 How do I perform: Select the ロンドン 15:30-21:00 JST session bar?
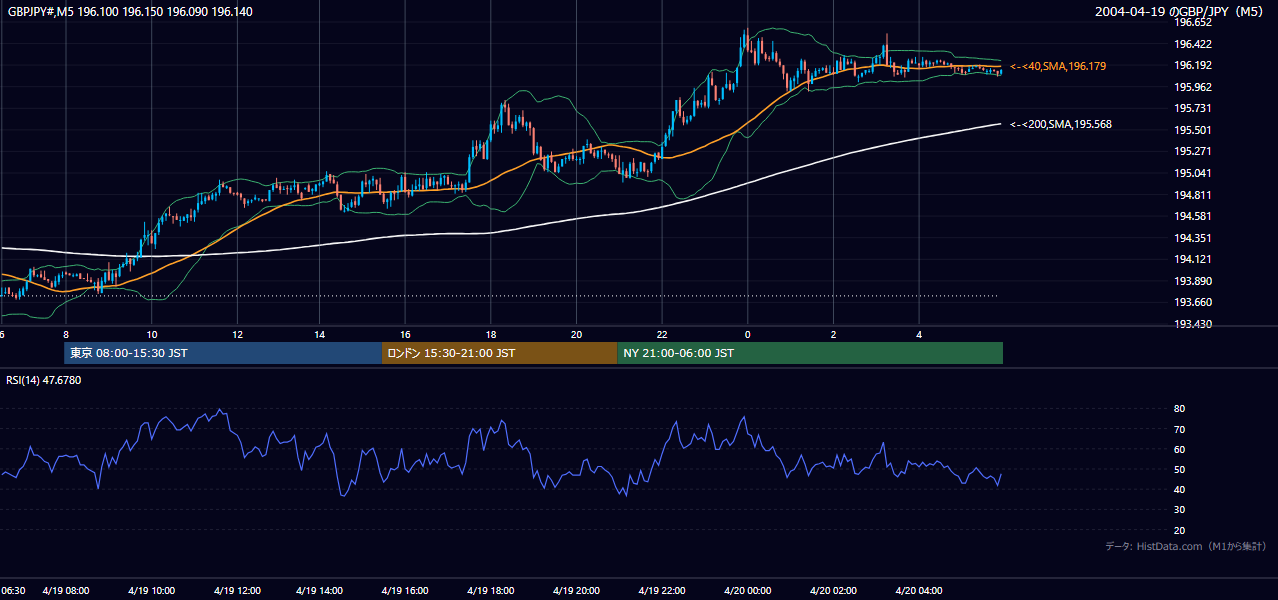[x=500, y=353]
